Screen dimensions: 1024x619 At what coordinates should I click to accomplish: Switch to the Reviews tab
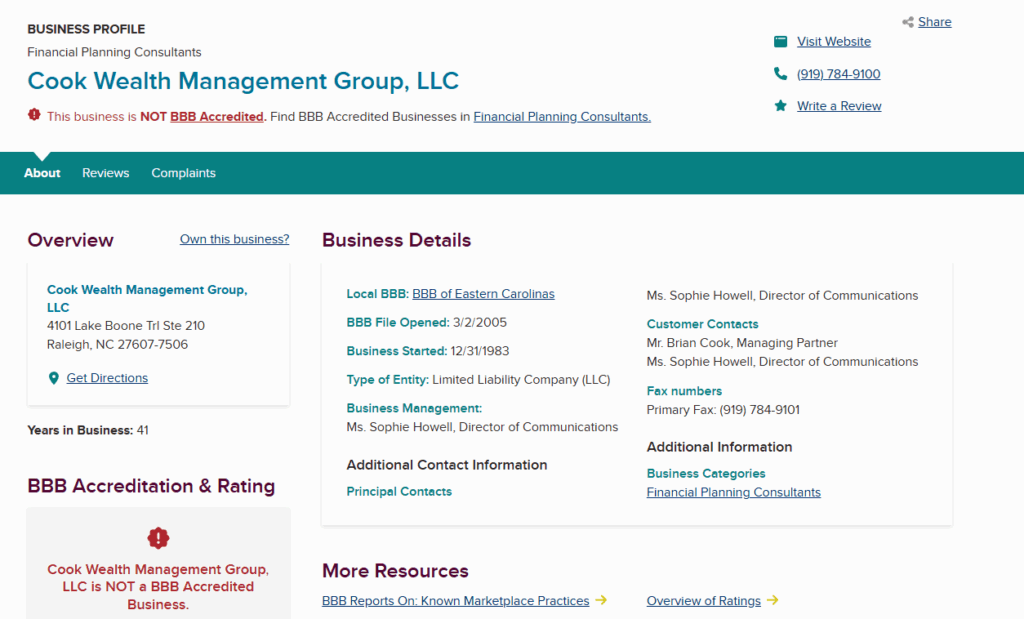(106, 173)
